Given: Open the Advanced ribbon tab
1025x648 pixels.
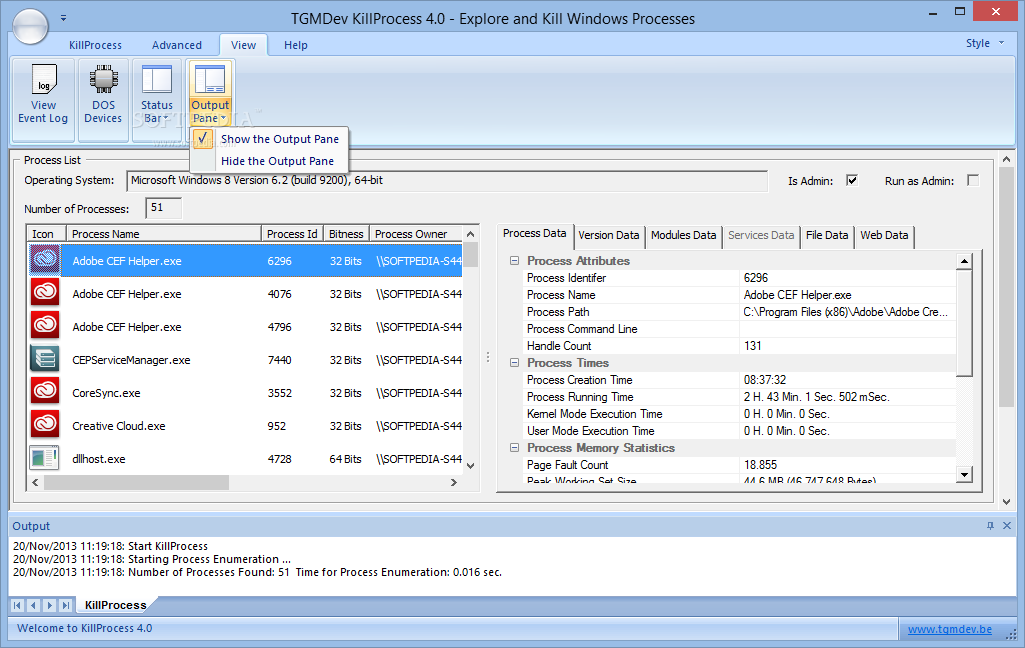Looking at the screenshot, I should (x=176, y=45).
